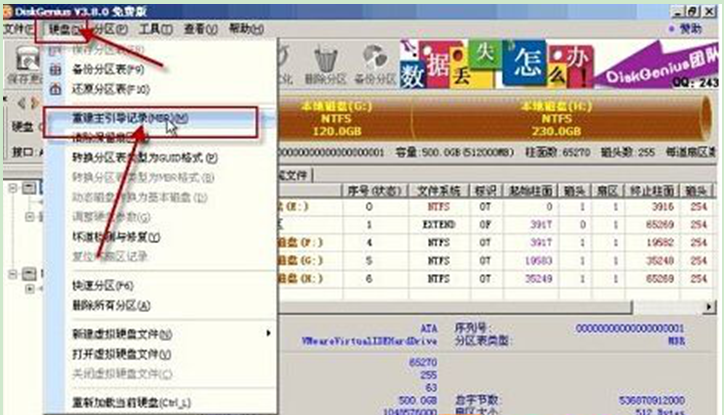Click the 序列号 serial number value

coord(629,328)
